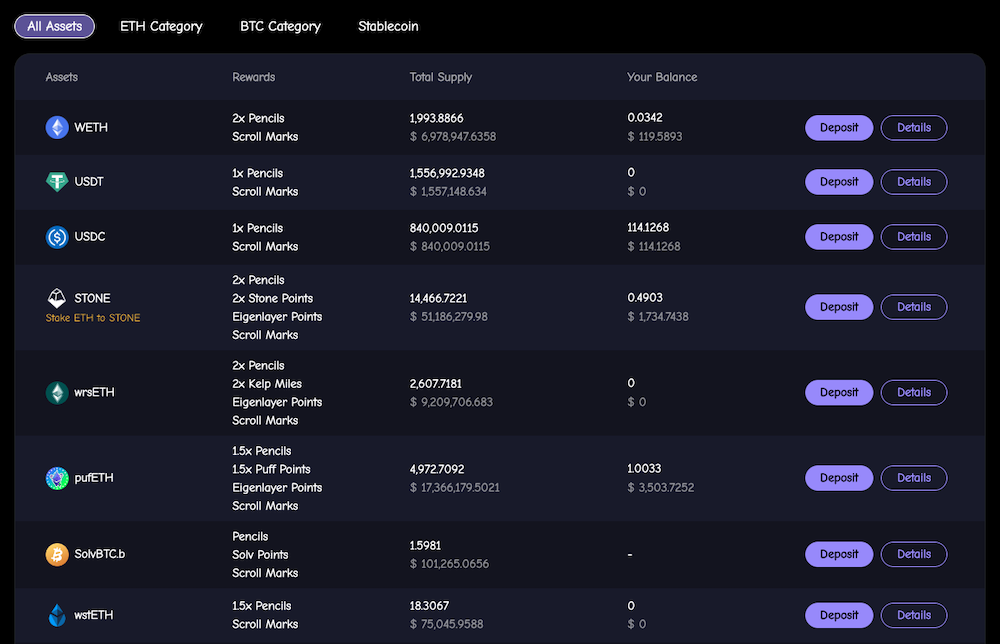
Task: Select the SolvBTC.b token icon
Action: tap(57, 554)
